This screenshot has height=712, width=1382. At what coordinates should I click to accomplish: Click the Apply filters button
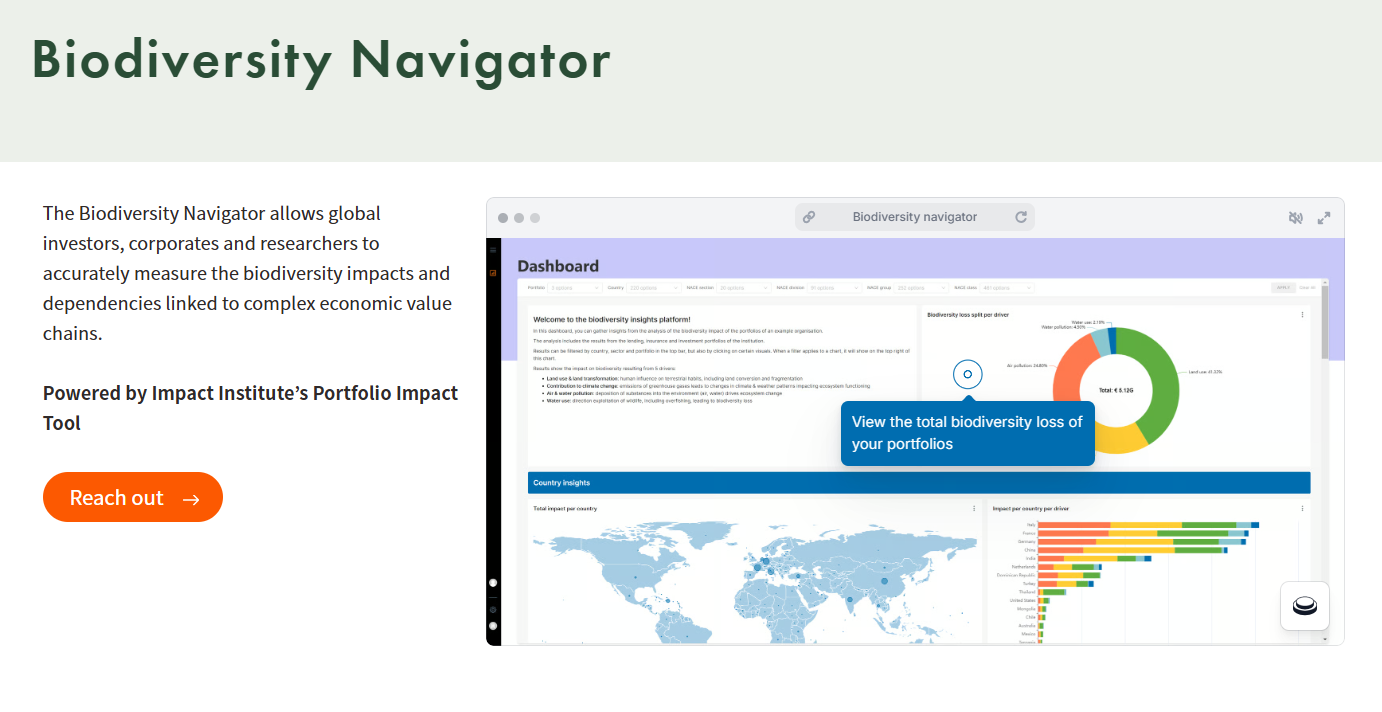(1283, 288)
